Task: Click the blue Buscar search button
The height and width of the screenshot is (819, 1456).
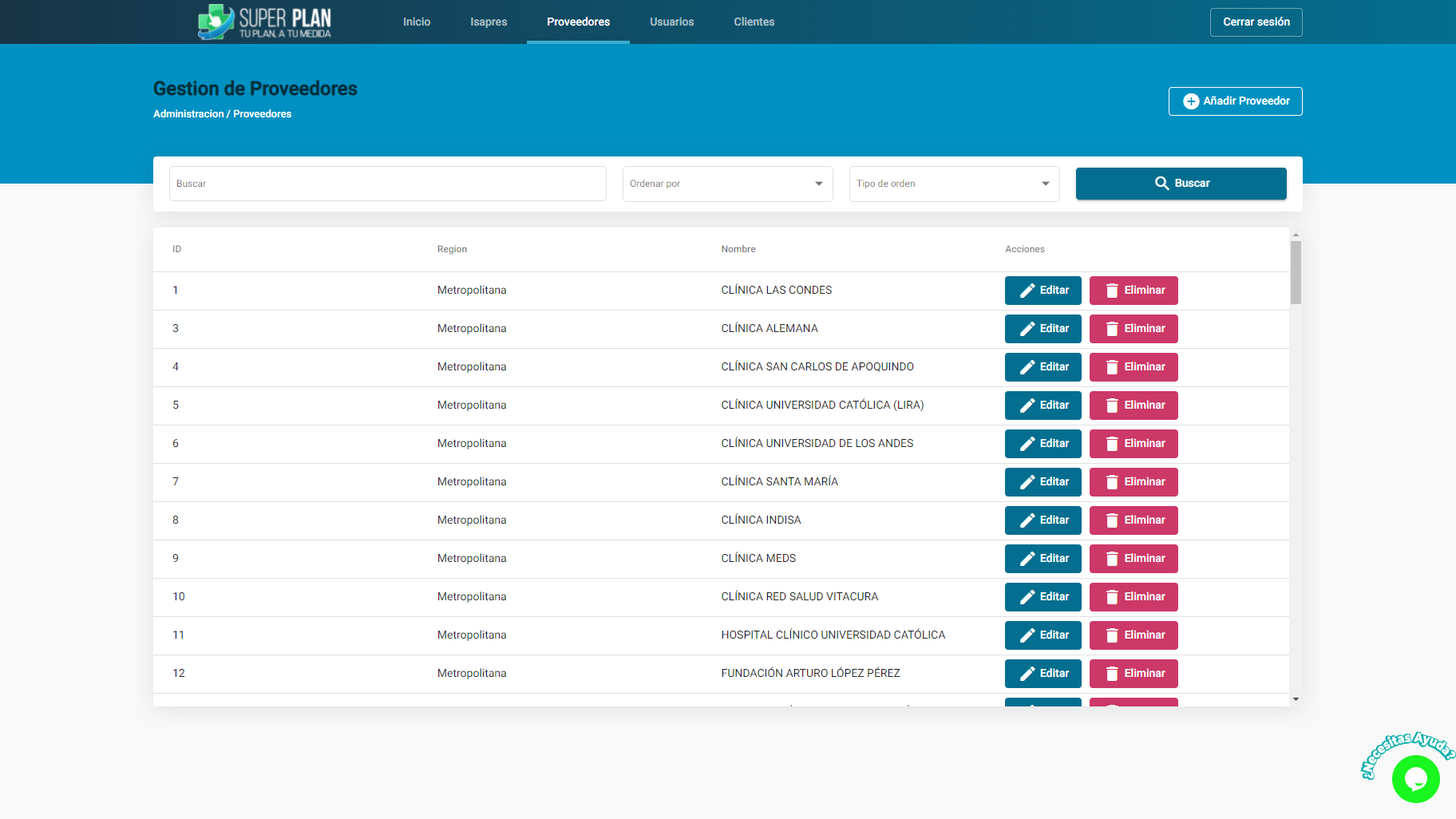Action: (x=1181, y=184)
